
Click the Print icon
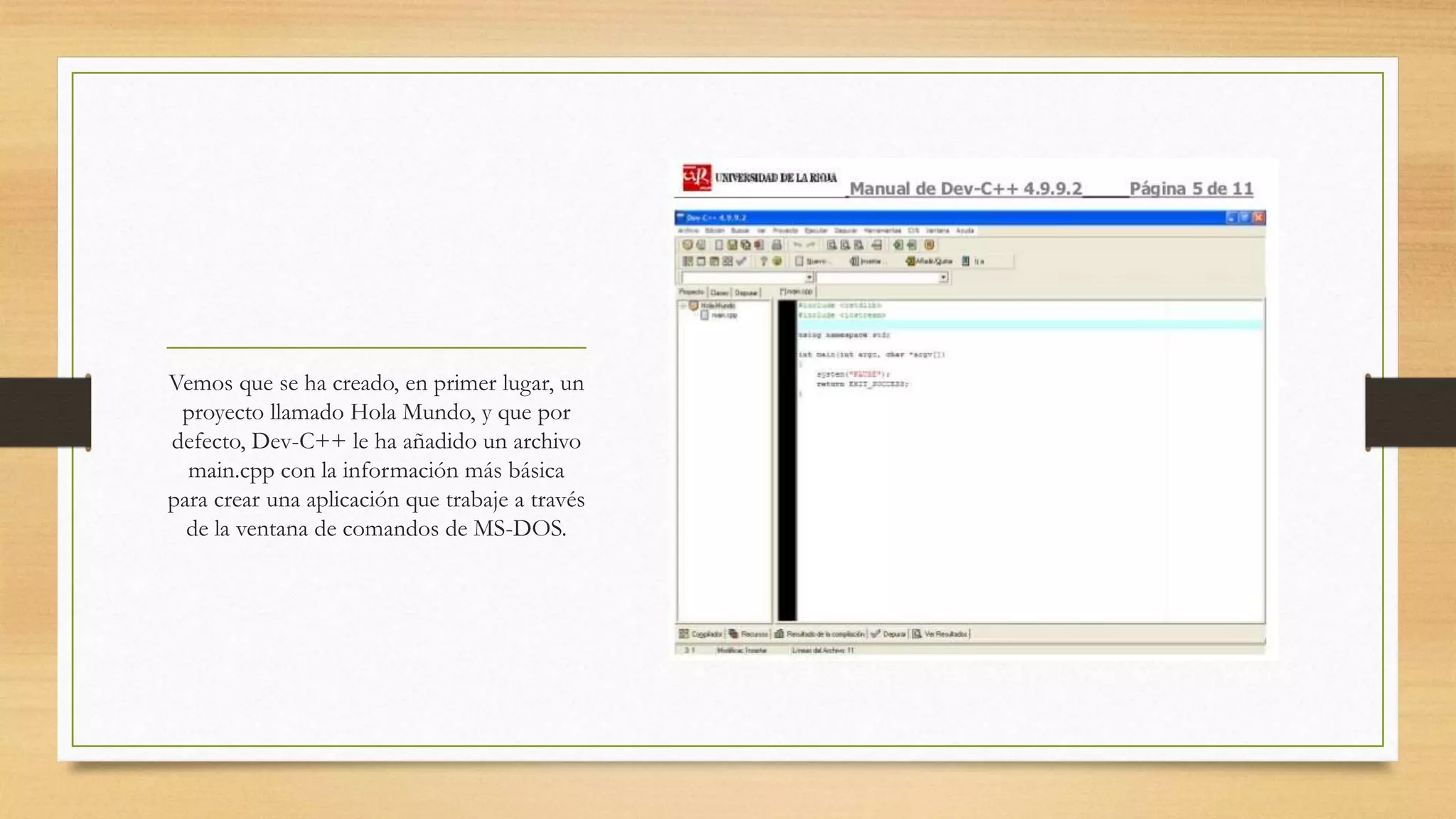point(776,245)
